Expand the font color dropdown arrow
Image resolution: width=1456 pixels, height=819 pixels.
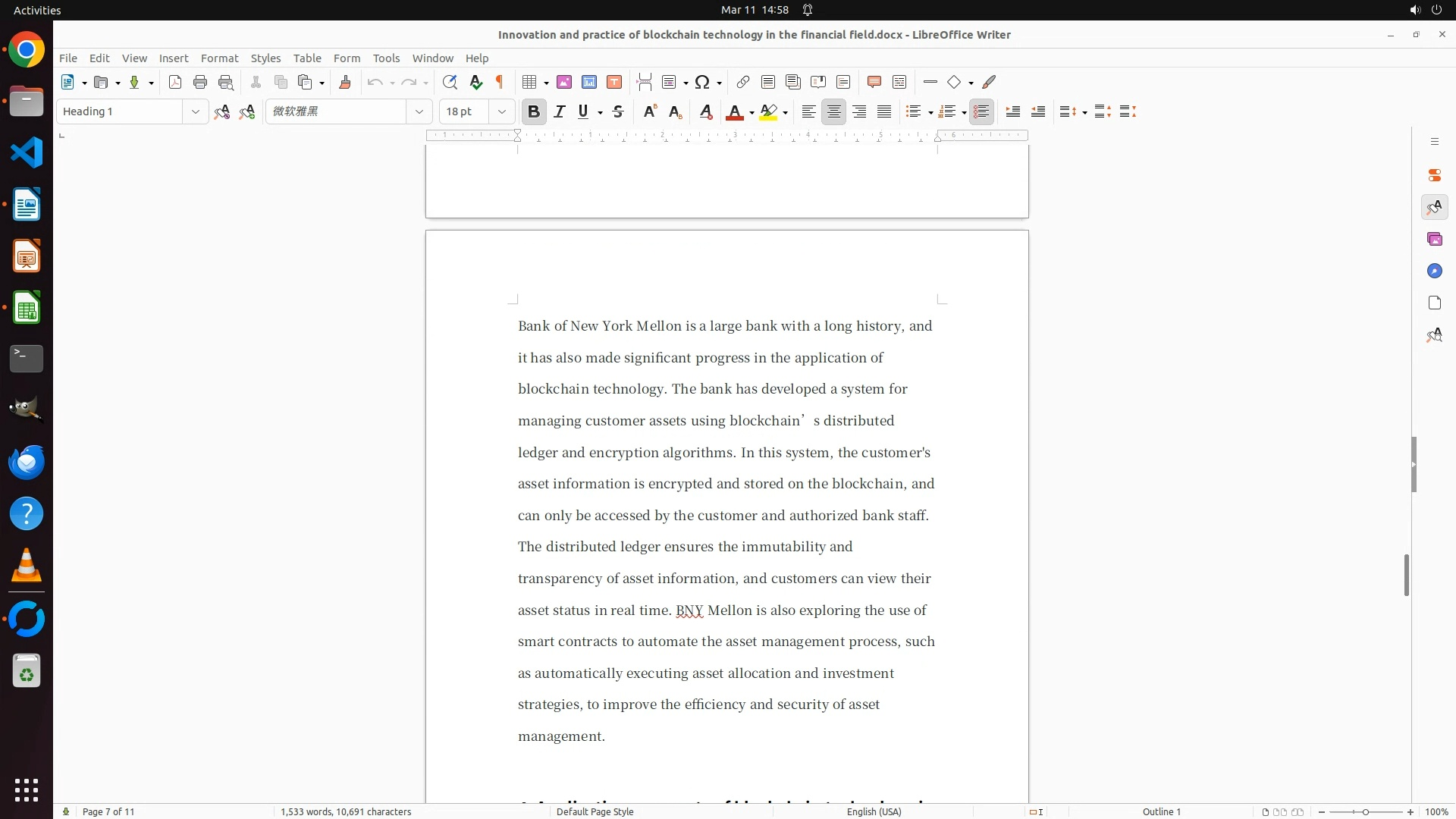(x=752, y=112)
